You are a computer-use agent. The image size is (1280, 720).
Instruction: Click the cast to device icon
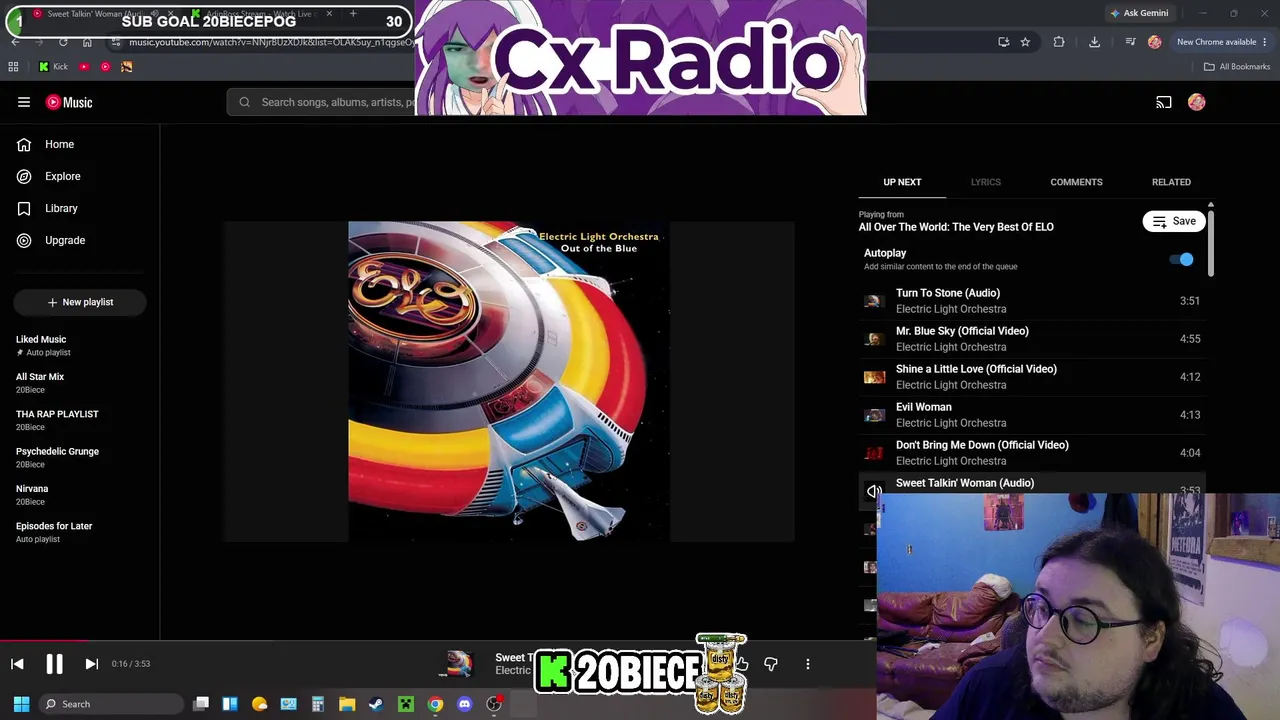click(x=1164, y=102)
